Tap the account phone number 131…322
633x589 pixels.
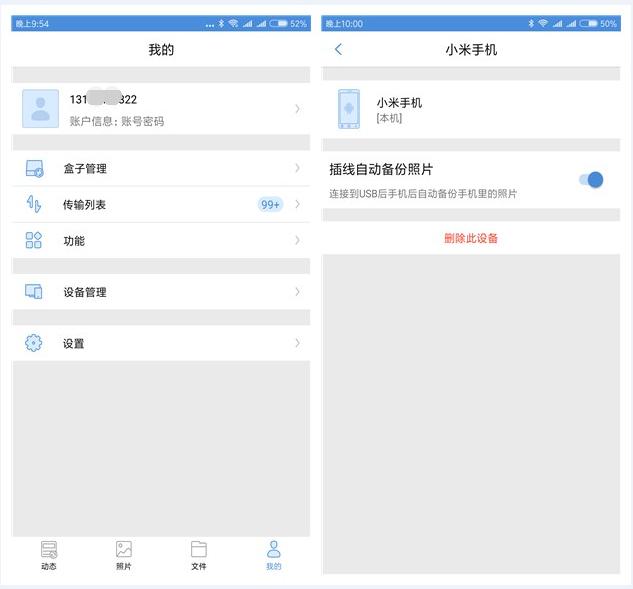(103, 99)
